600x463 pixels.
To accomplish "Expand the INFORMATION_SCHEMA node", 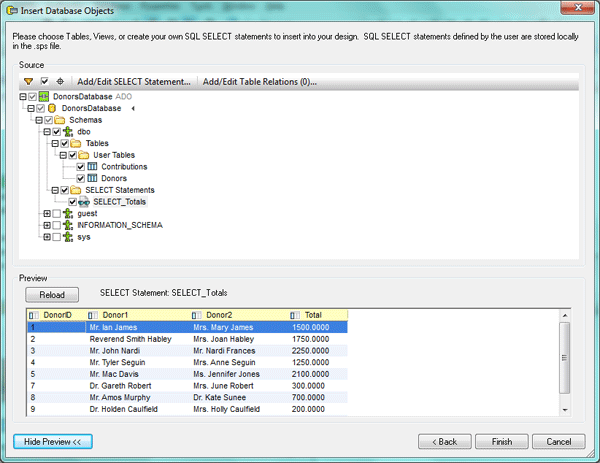I will tap(47, 225).
